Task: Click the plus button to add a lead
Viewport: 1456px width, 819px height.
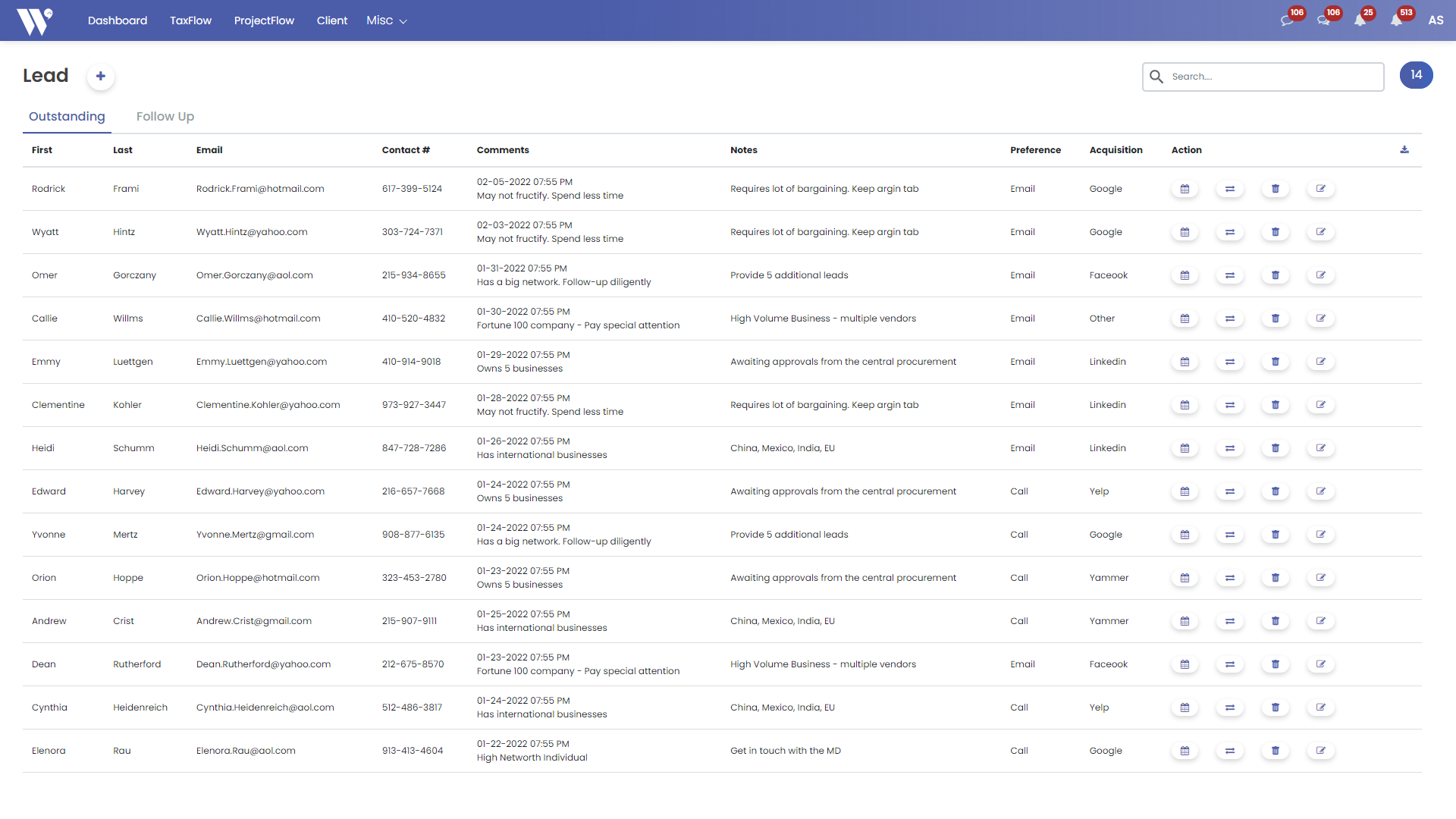Action: 101,77
